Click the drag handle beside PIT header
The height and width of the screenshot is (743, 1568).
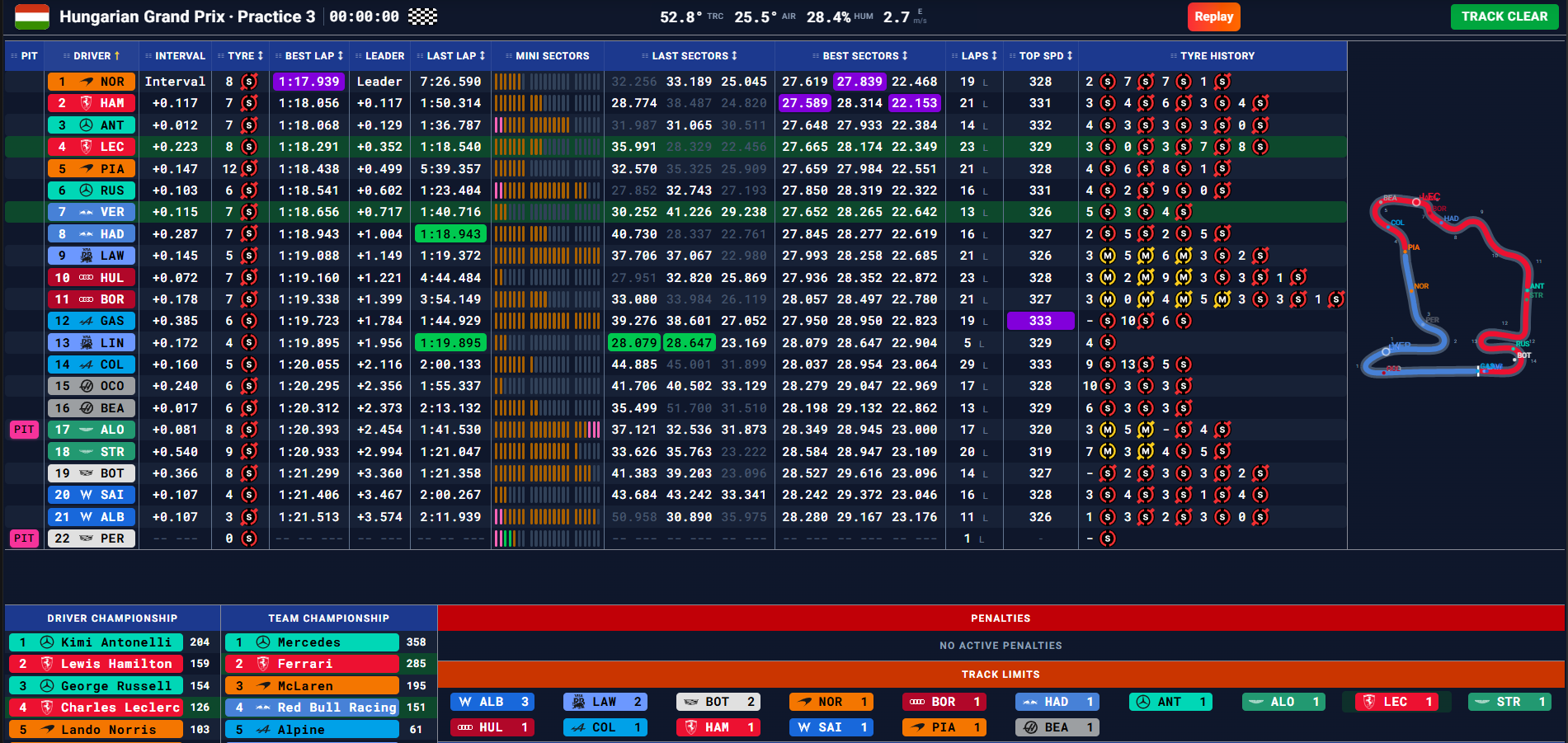pyautogui.click(x=14, y=56)
